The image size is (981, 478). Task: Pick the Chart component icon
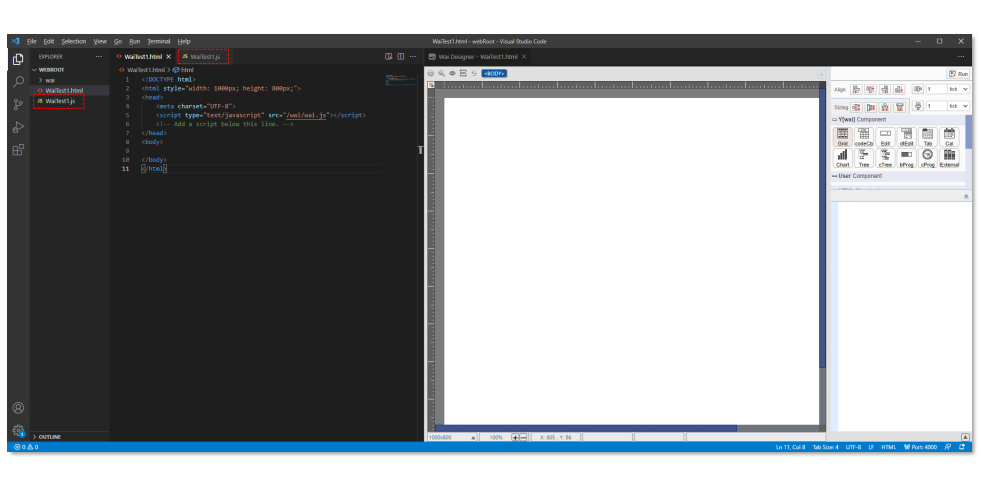842,158
